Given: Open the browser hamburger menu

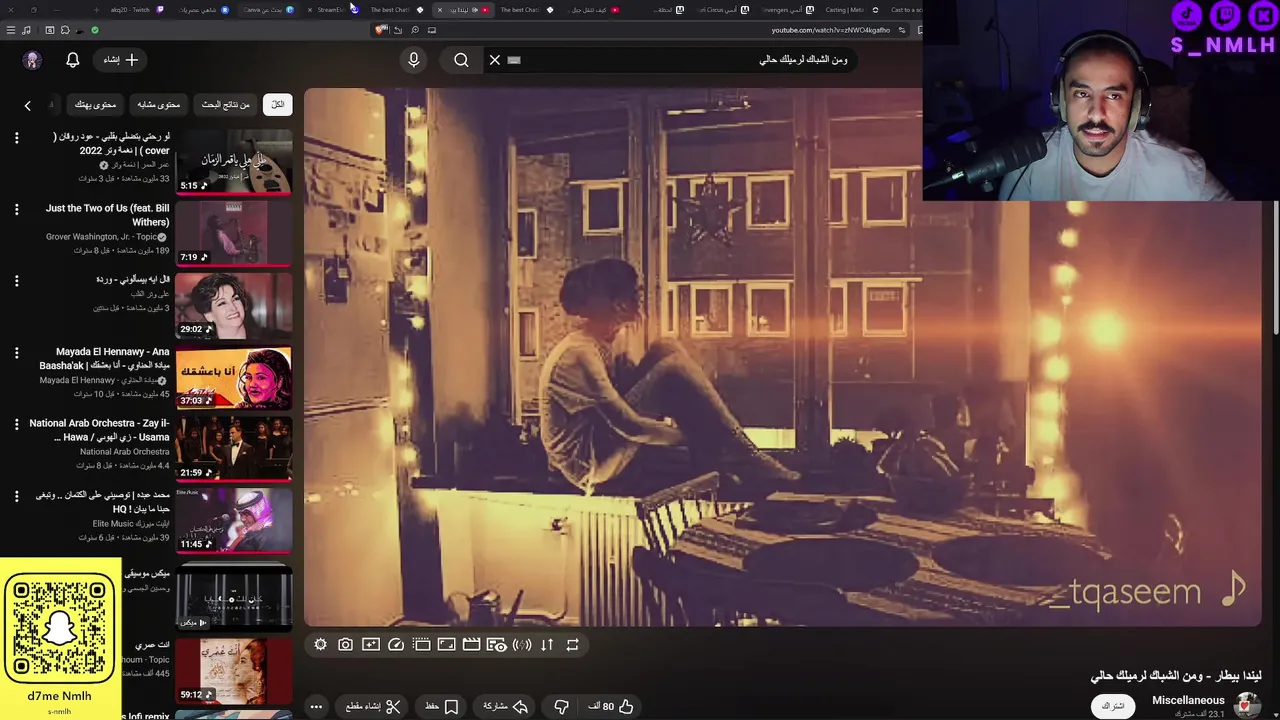Looking at the screenshot, I should coord(11,30).
